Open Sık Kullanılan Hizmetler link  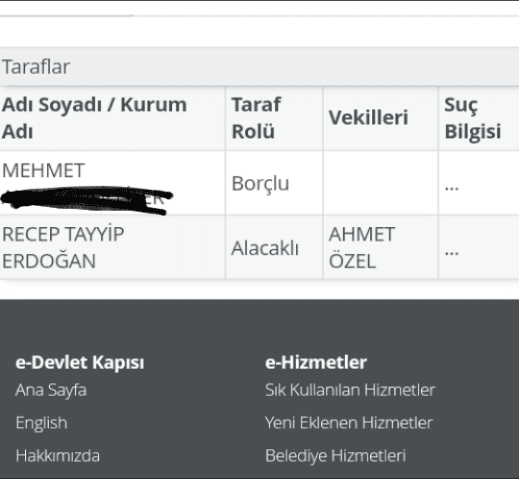coord(350,390)
